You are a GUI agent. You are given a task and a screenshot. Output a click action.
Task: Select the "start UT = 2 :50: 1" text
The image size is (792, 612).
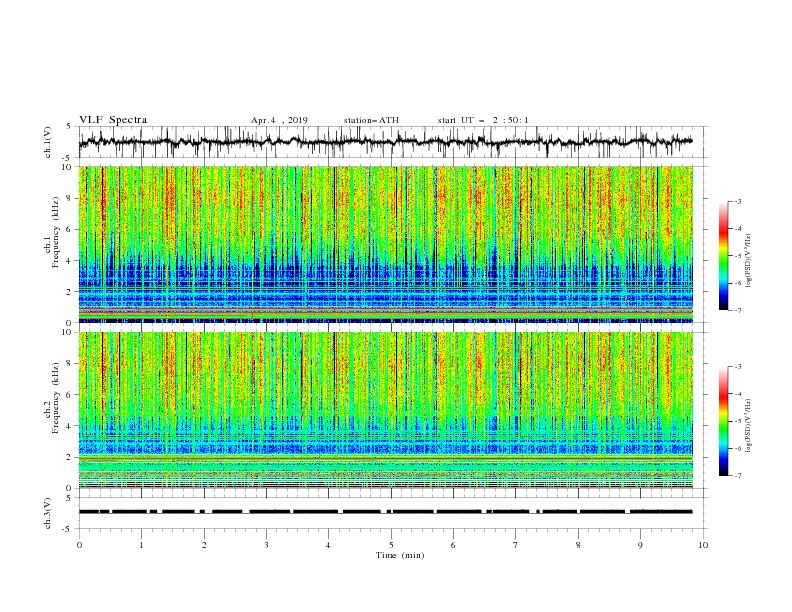(x=483, y=120)
